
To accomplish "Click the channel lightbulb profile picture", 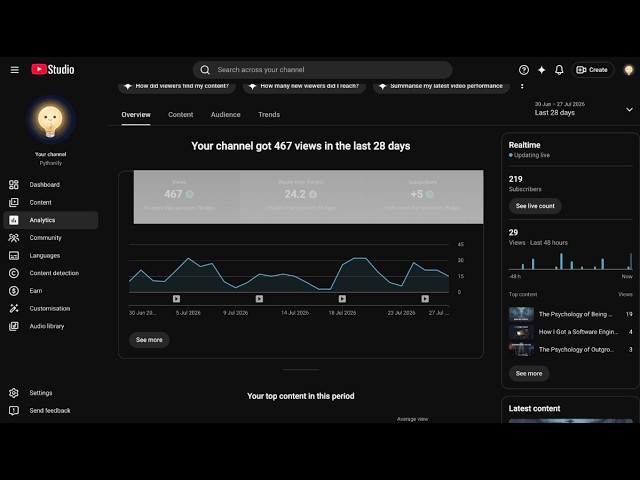I will point(50,119).
